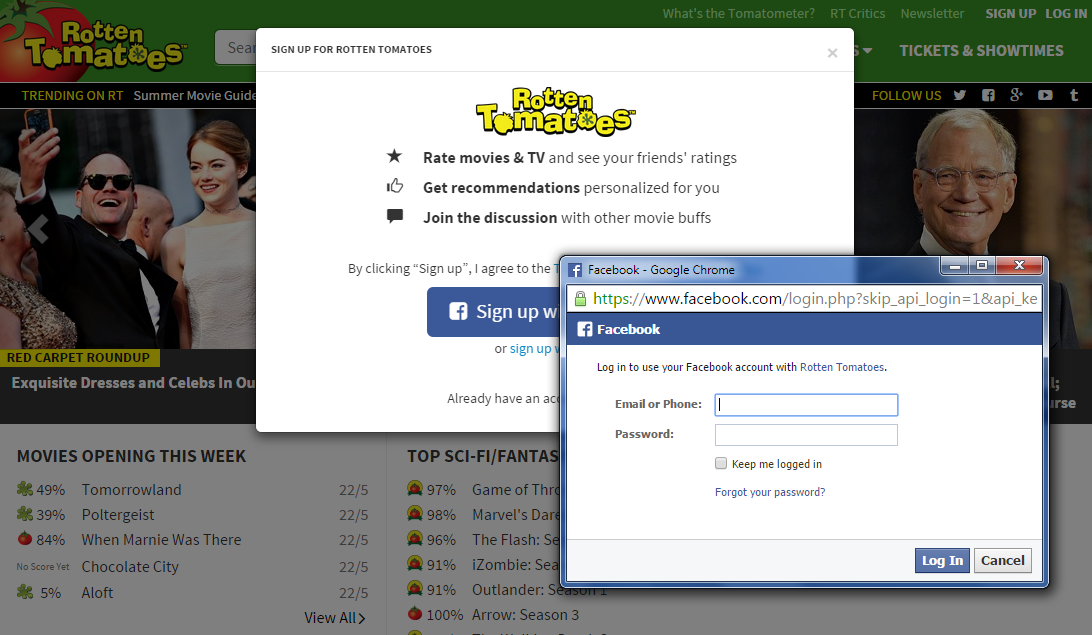Open RT Critics menu item

coord(857,13)
